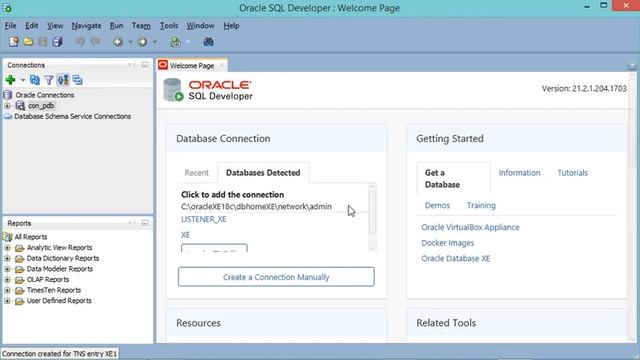Open the Edit menu
640x360 pixels.
[31, 26]
